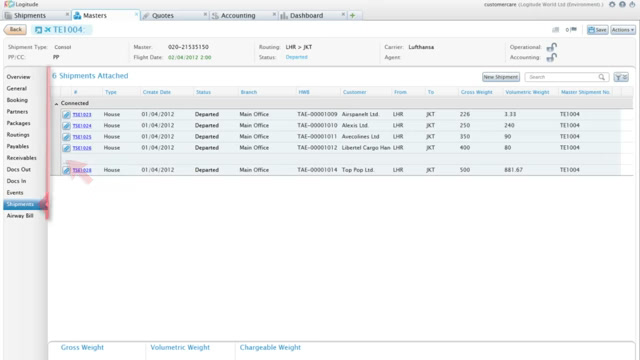This screenshot has height=360, width=640.
Task: Open the Quotes tab
Action: pyautogui.click(x=162, y=16)
